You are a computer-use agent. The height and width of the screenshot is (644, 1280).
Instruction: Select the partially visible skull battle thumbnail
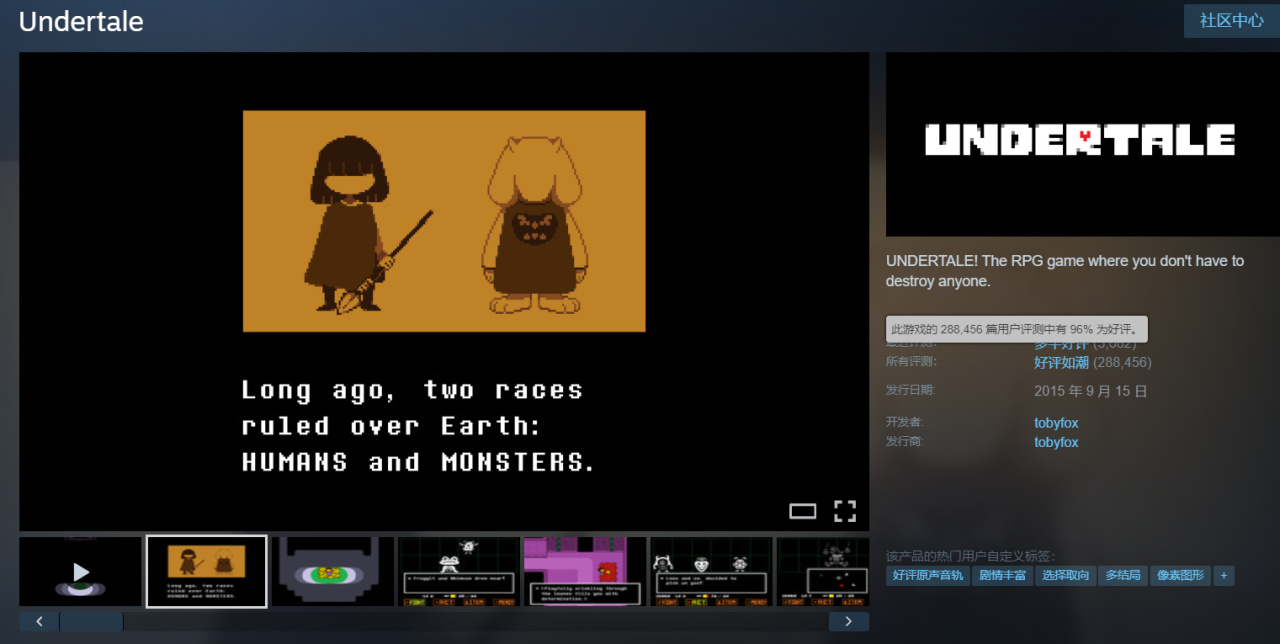point(823,572)
